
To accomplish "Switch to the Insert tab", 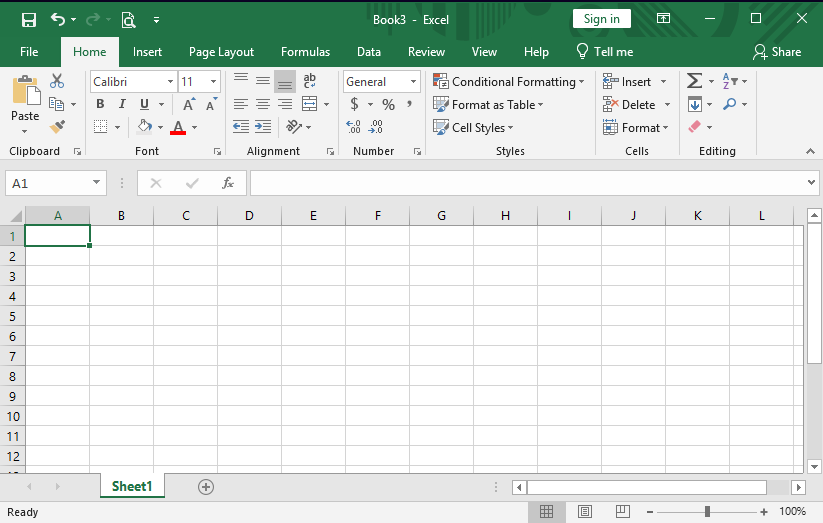I will (147, 51).
